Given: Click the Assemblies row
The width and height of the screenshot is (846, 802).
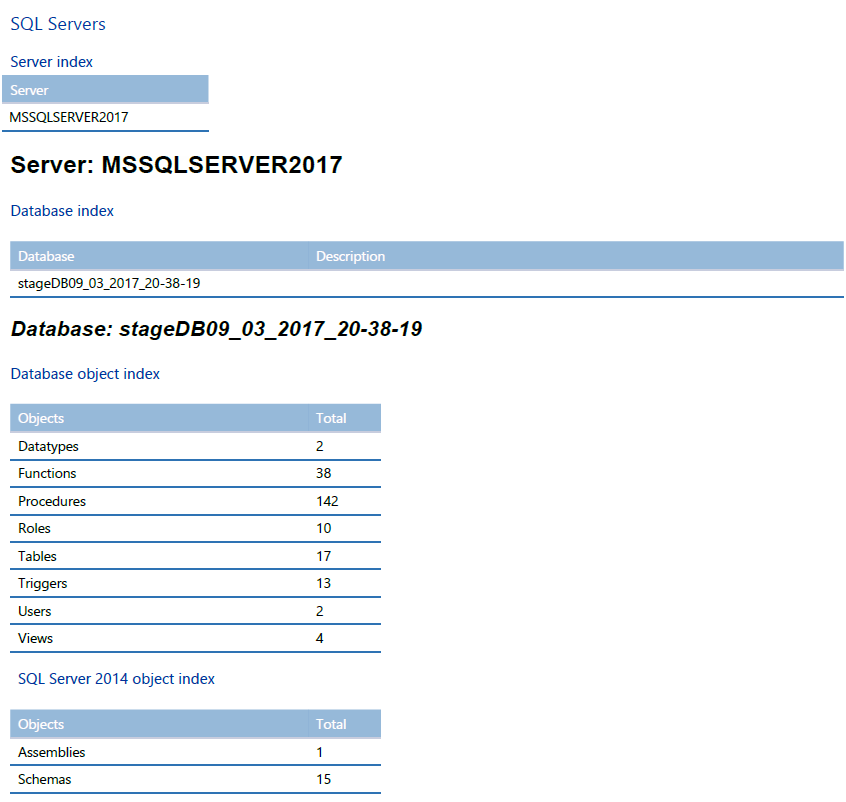Looking at the screenshot, I should click(195, 752).
